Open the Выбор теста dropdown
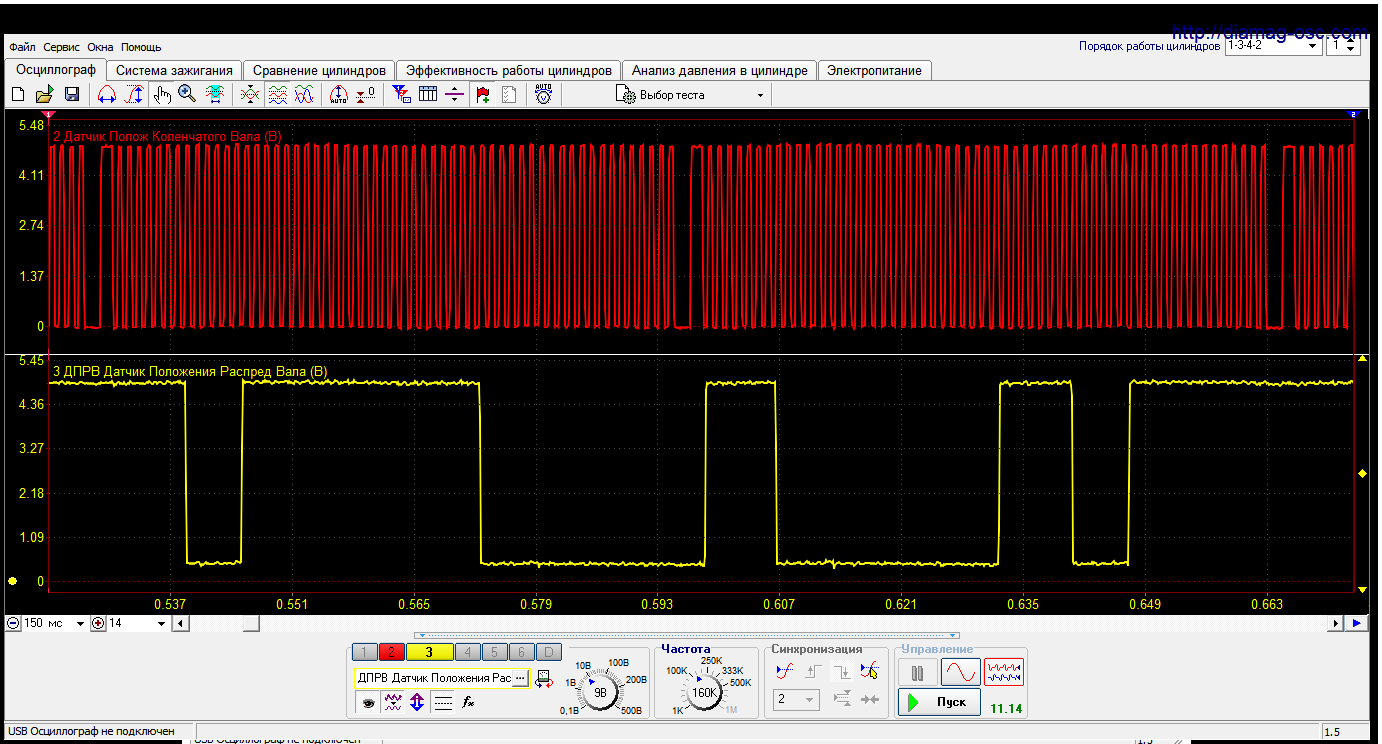1382x744 pixels. tap(760, 95)
